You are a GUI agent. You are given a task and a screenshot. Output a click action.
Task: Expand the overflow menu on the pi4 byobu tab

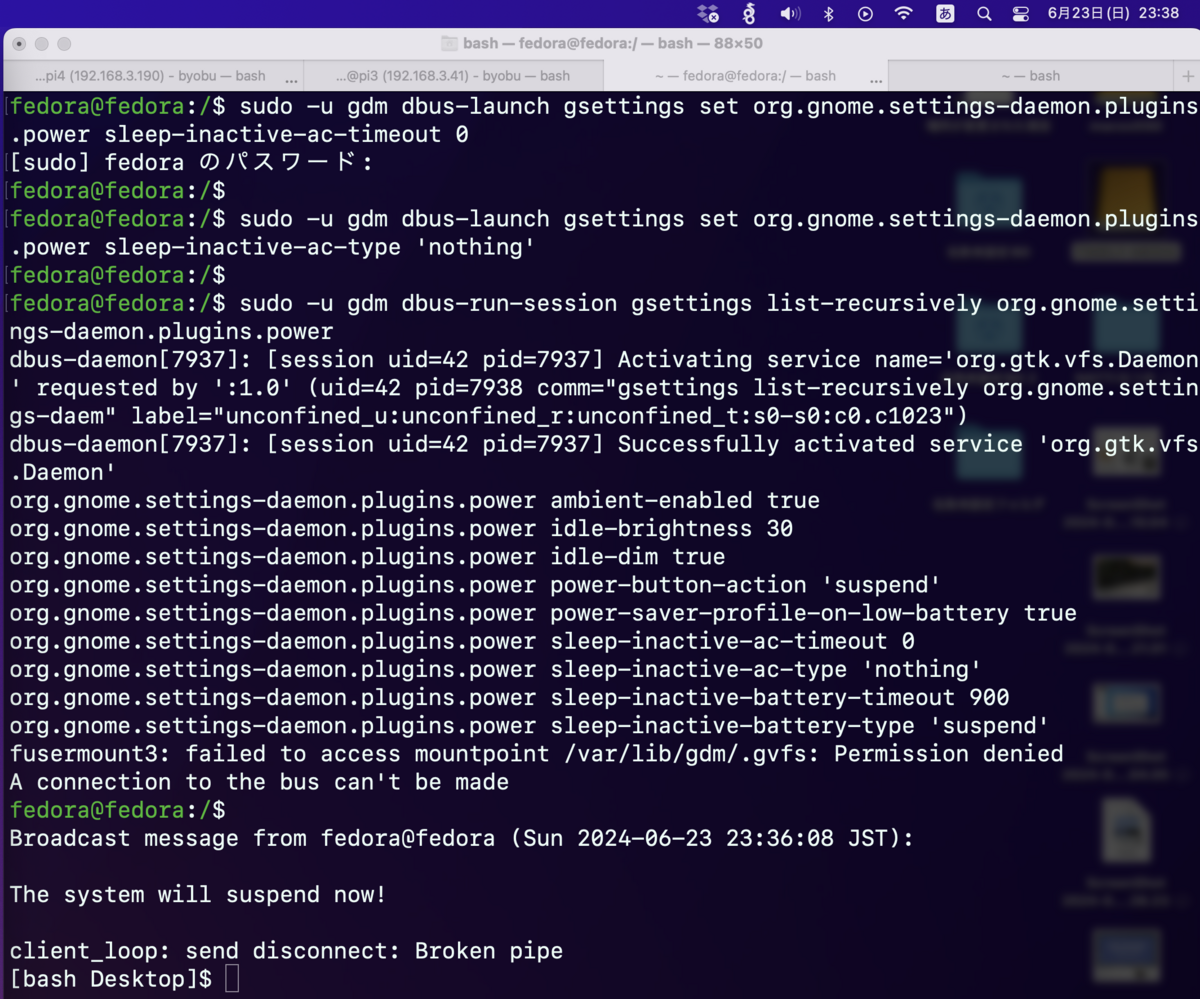pos(292,76)
